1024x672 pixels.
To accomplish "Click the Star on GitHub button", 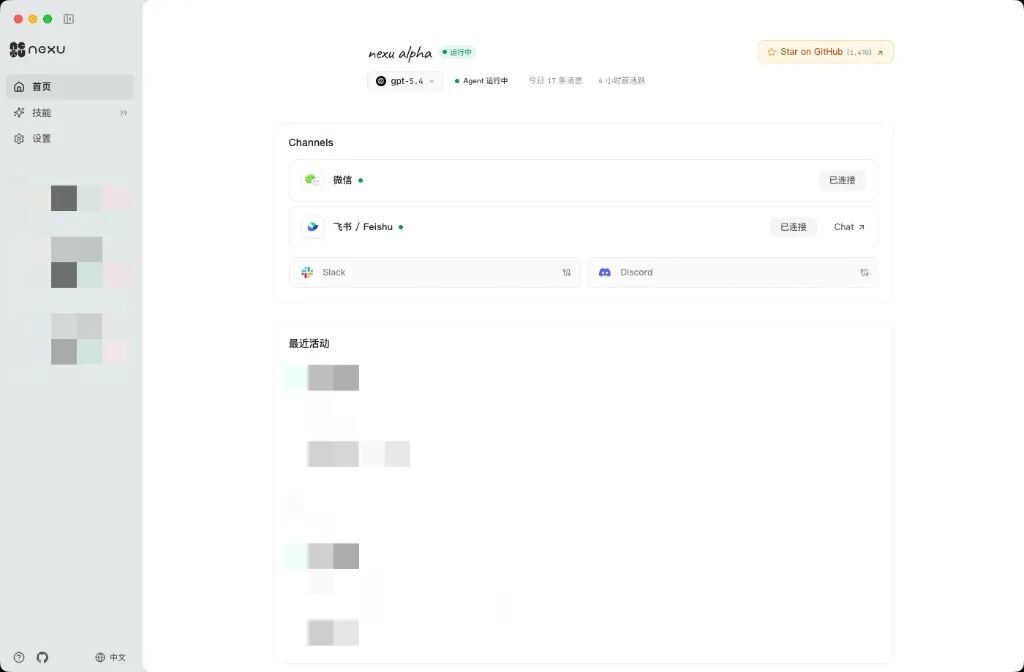I will (825, 51).
